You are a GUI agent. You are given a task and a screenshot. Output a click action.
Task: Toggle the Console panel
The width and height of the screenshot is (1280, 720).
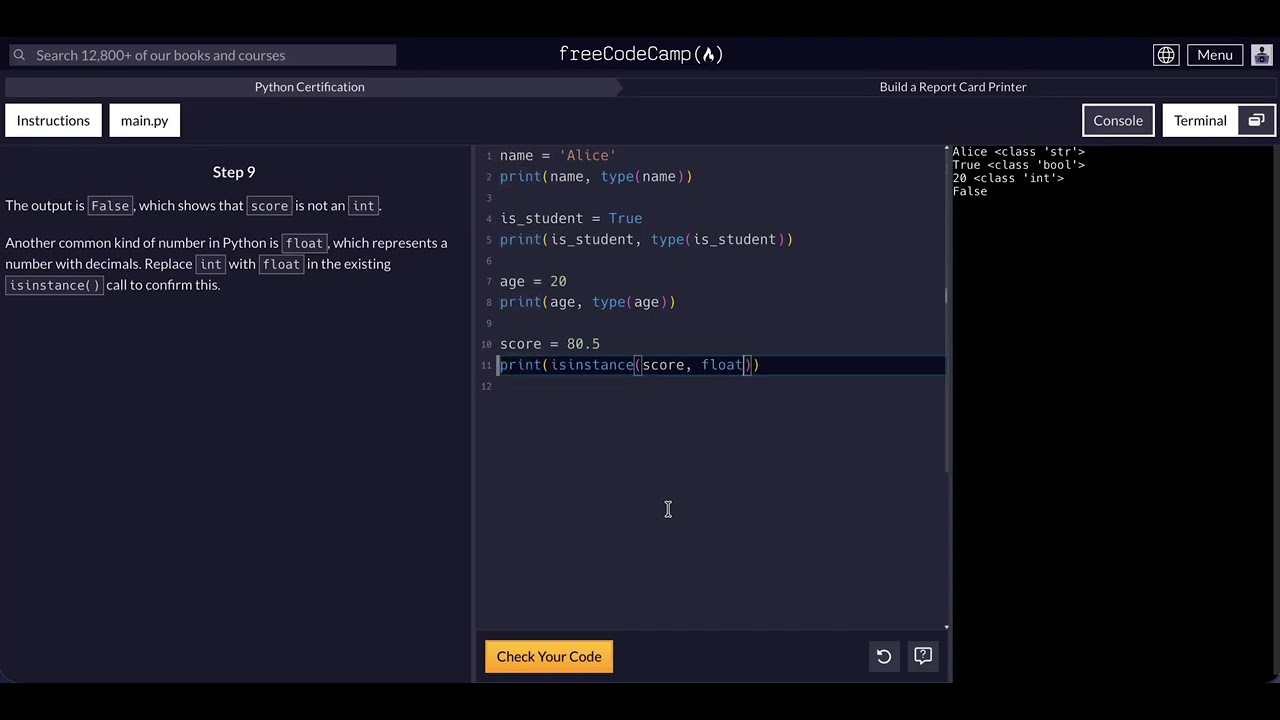1118,121
